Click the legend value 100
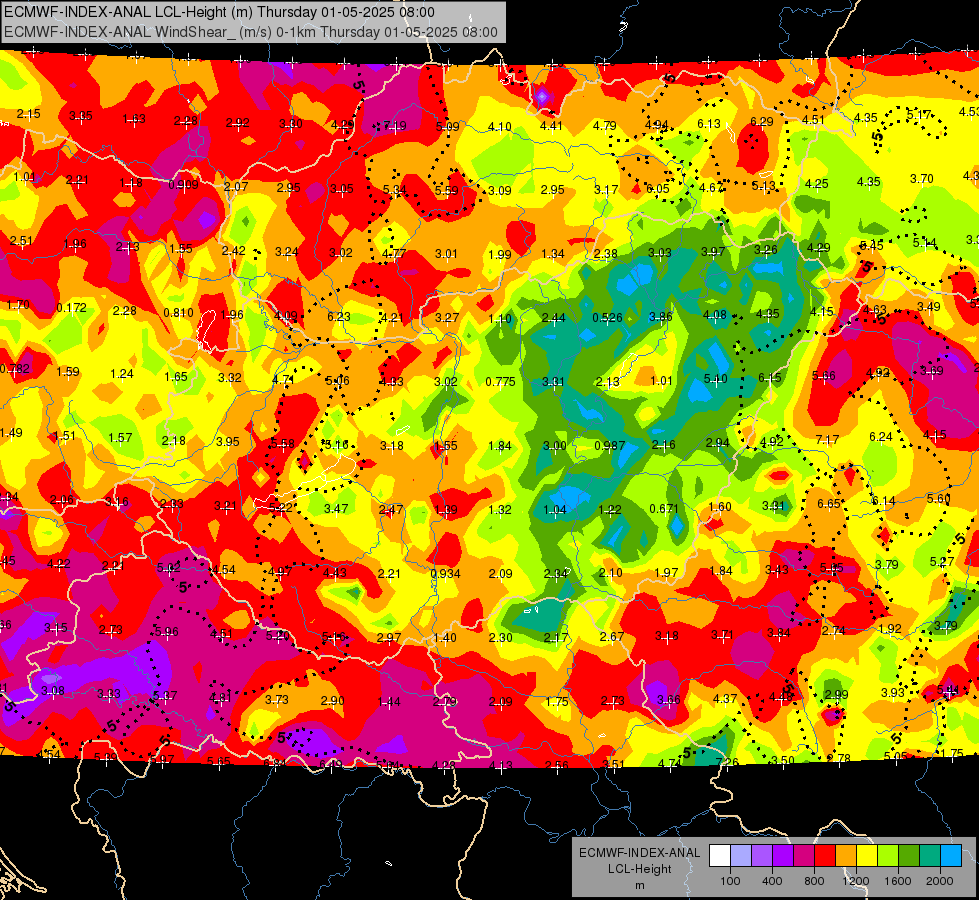The image size is (979, 900). (730, 881)
